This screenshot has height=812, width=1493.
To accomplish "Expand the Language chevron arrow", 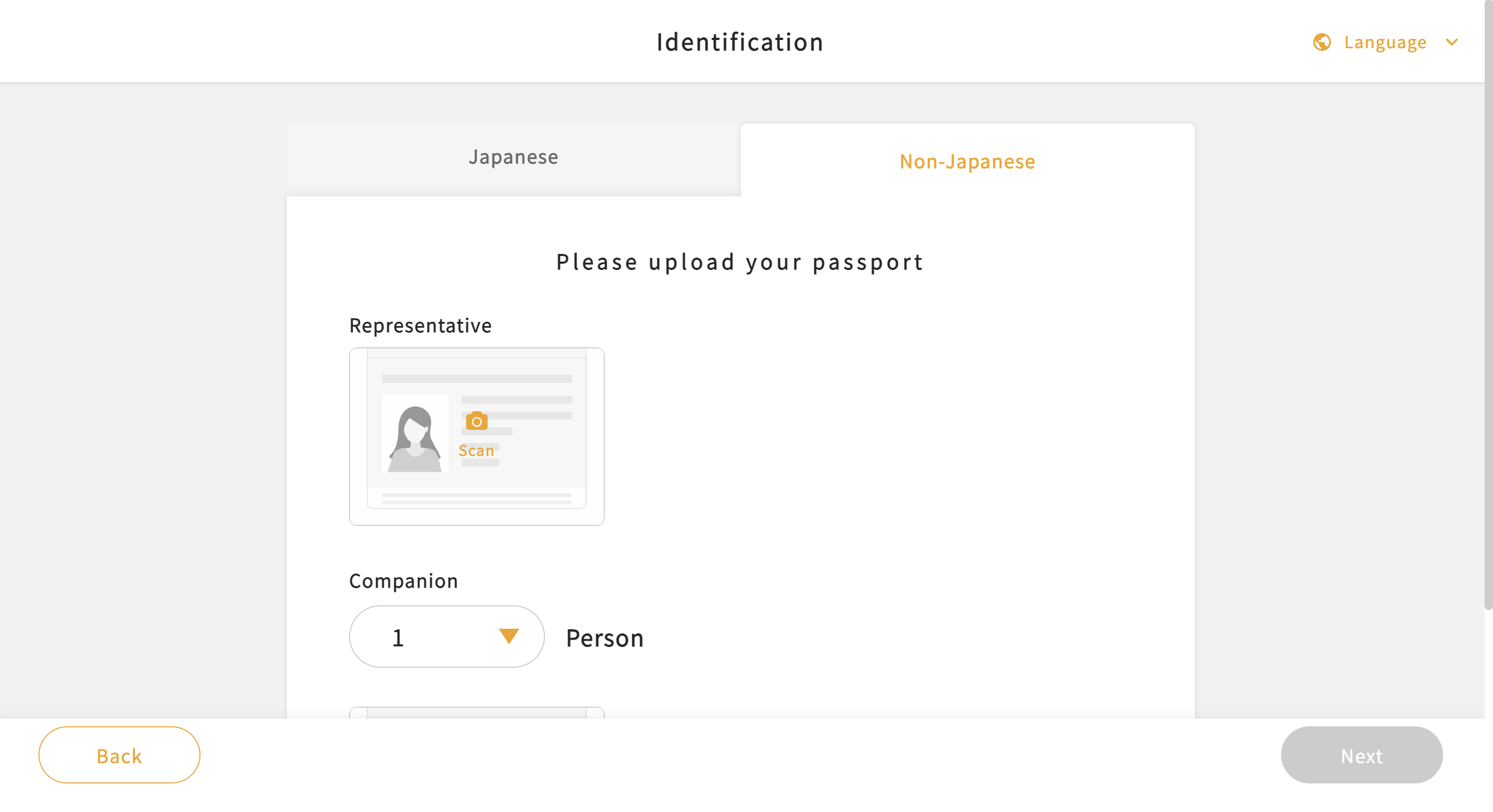I will [1451, 42].
